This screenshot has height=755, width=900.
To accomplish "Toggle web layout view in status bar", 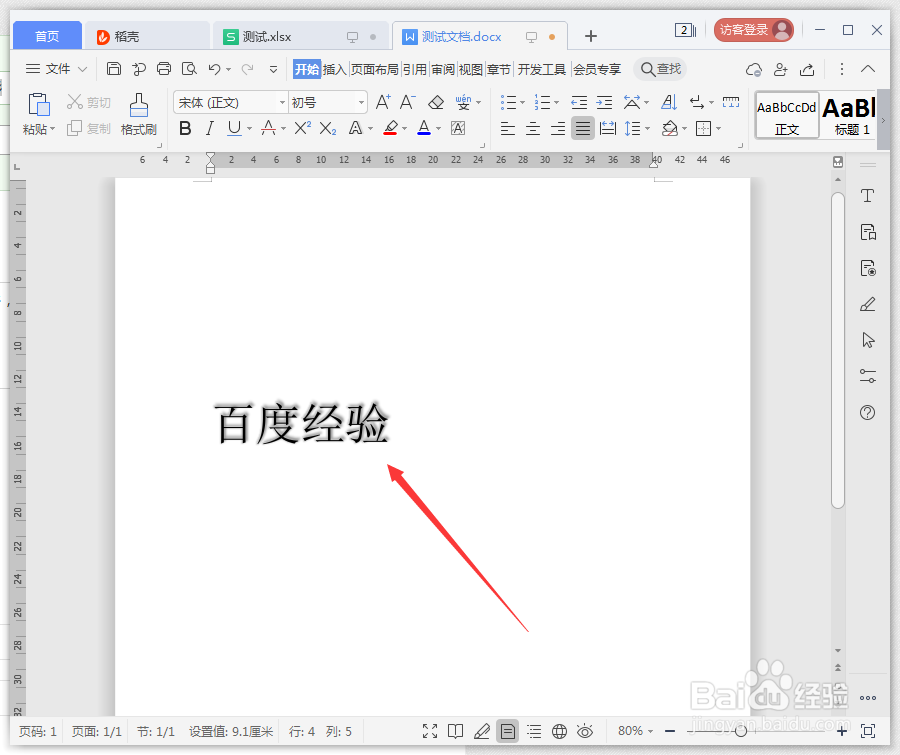I will click(x=559, y=731).
